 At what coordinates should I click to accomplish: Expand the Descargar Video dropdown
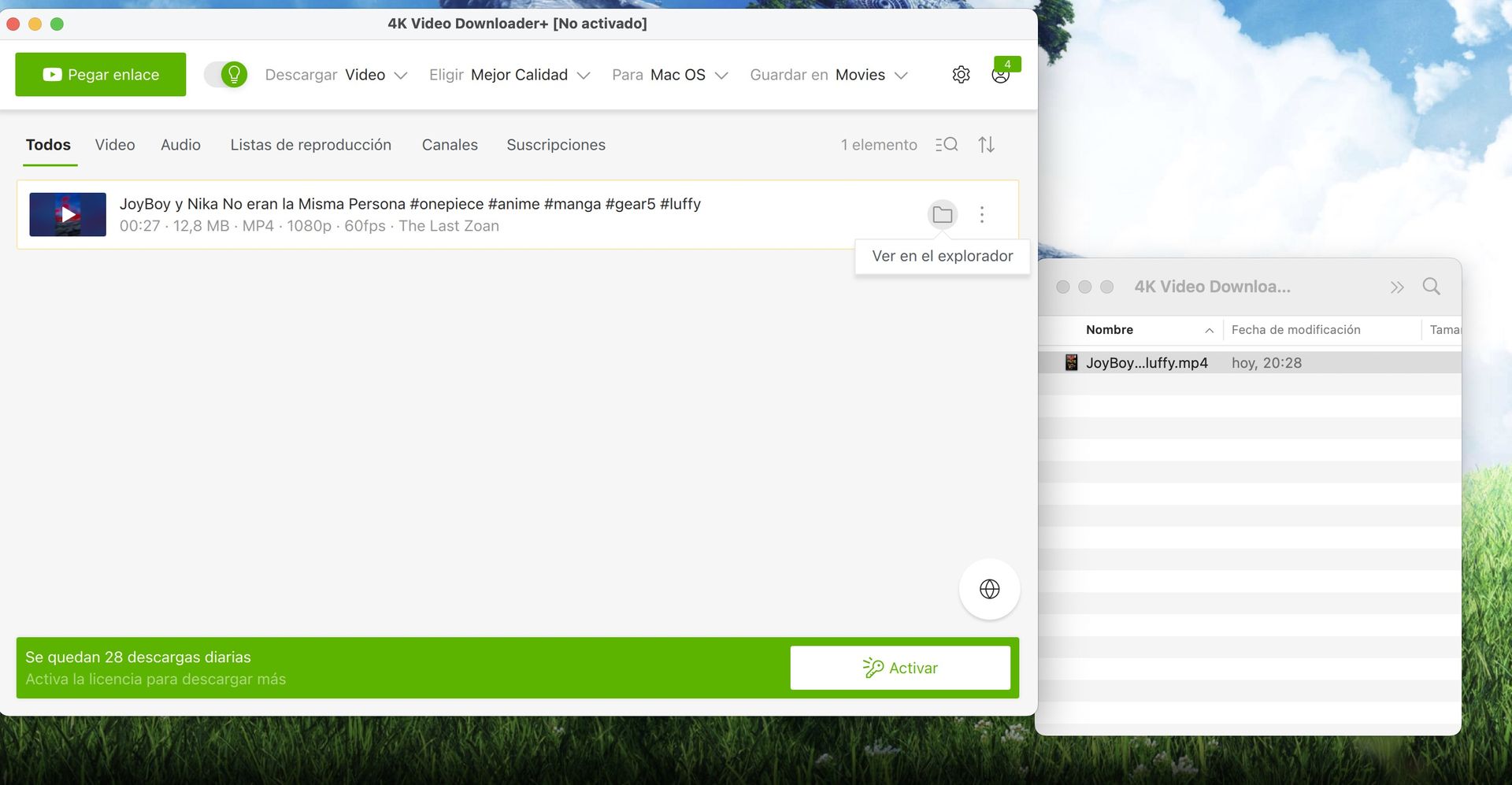(336, 75)
